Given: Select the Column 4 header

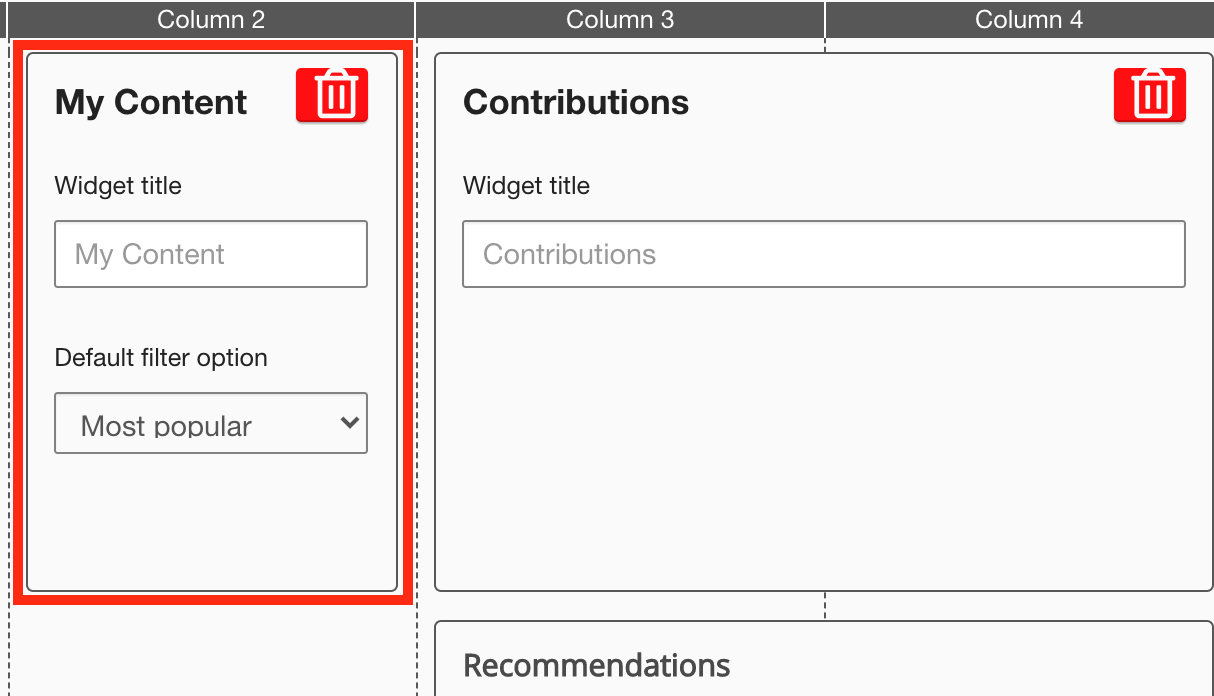Looking at the screenshot, I should point(1028,20).
